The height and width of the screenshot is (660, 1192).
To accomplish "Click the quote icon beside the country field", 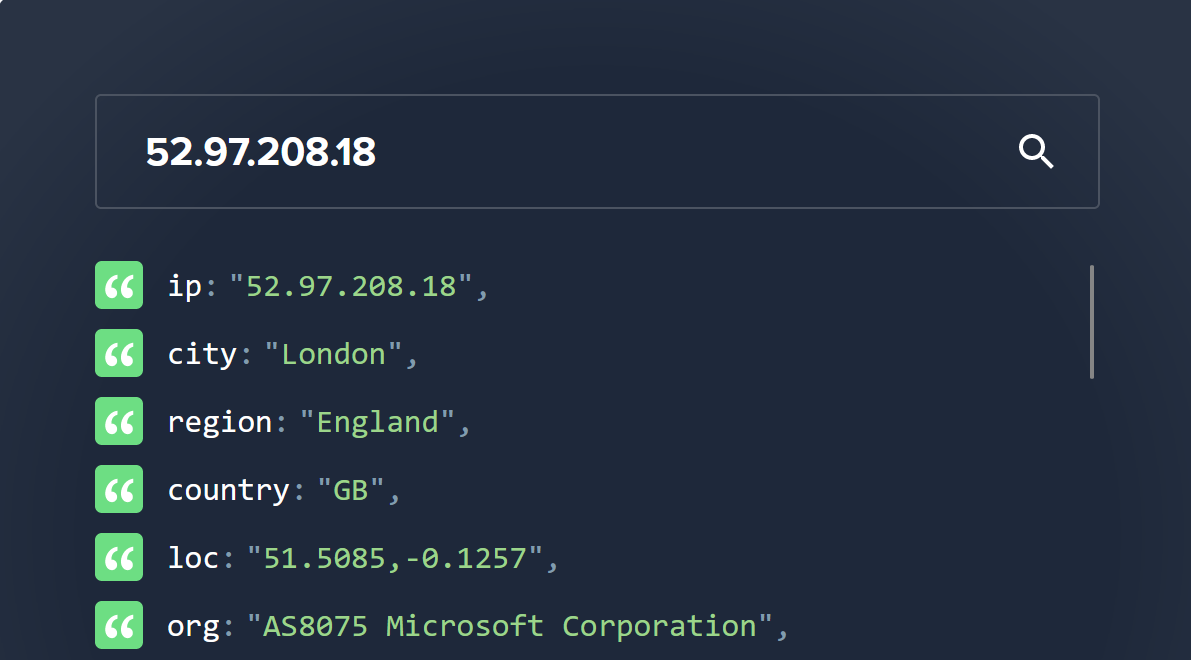I will 119,489.
